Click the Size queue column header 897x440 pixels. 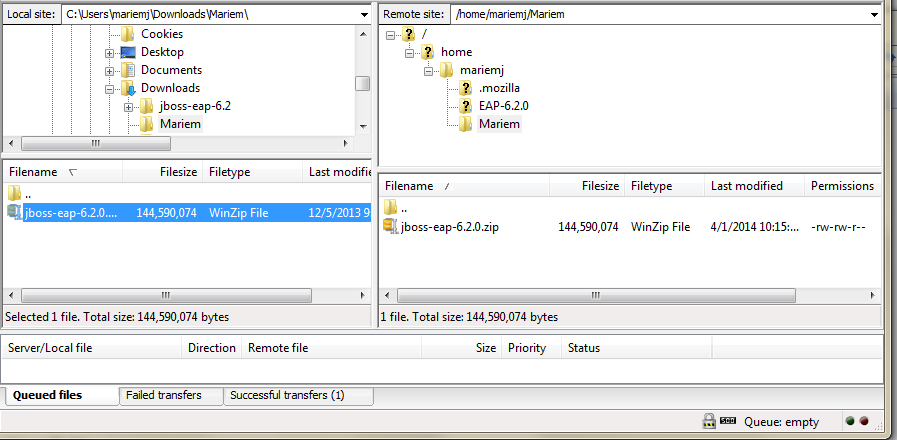[x=462, y=348]
